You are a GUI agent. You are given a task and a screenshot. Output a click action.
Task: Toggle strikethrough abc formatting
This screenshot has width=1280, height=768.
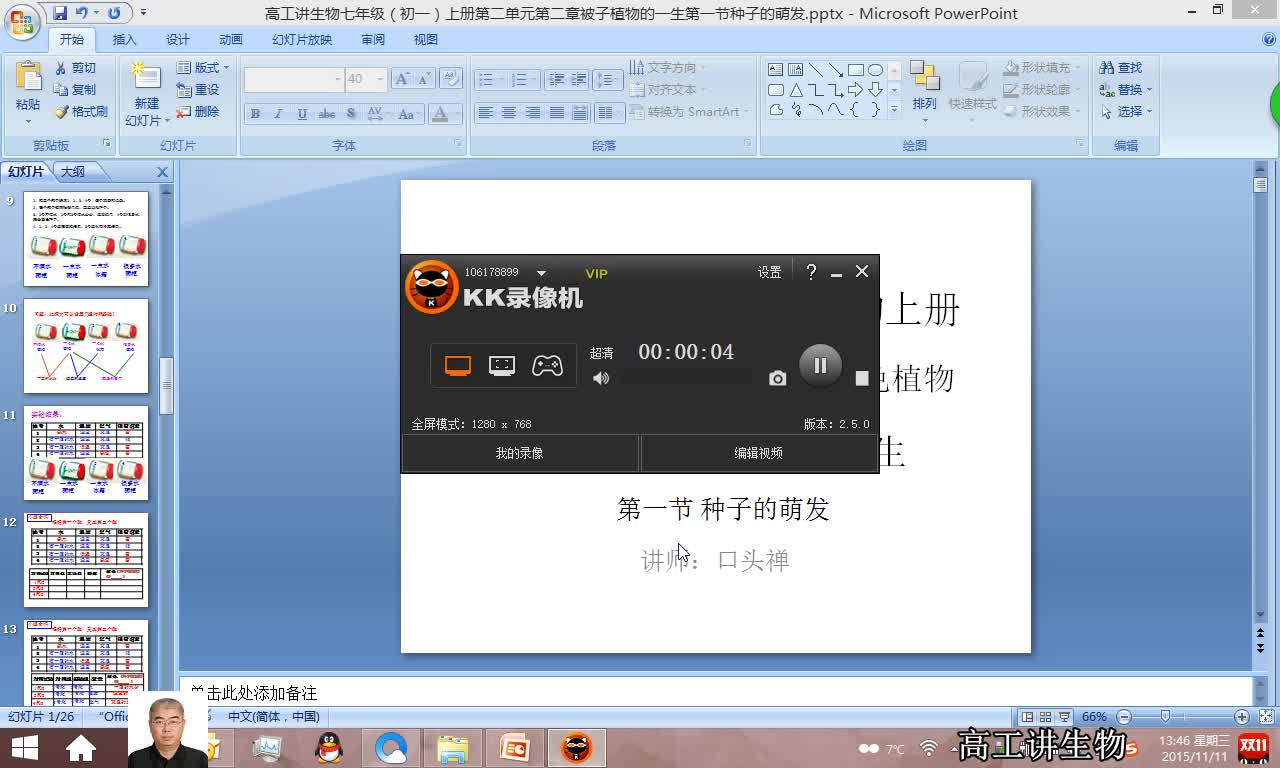click(x=326, y=113)
